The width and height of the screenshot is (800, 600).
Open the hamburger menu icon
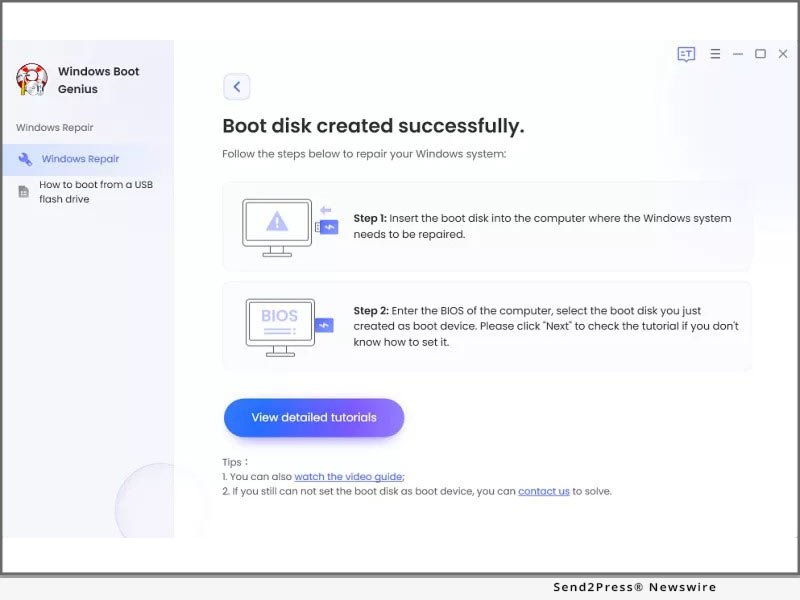point(715,54)
